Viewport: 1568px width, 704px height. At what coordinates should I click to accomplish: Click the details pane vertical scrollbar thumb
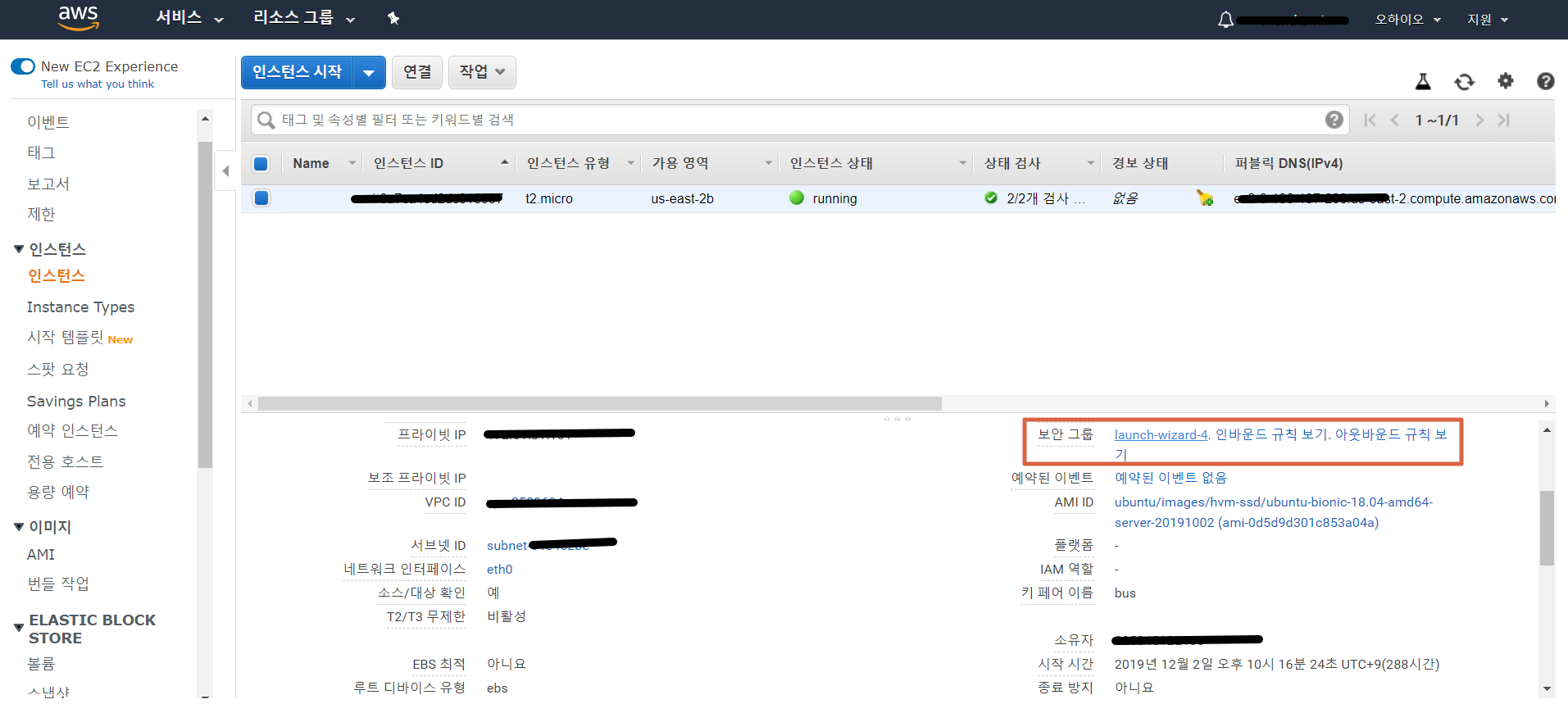point(1547,528)
